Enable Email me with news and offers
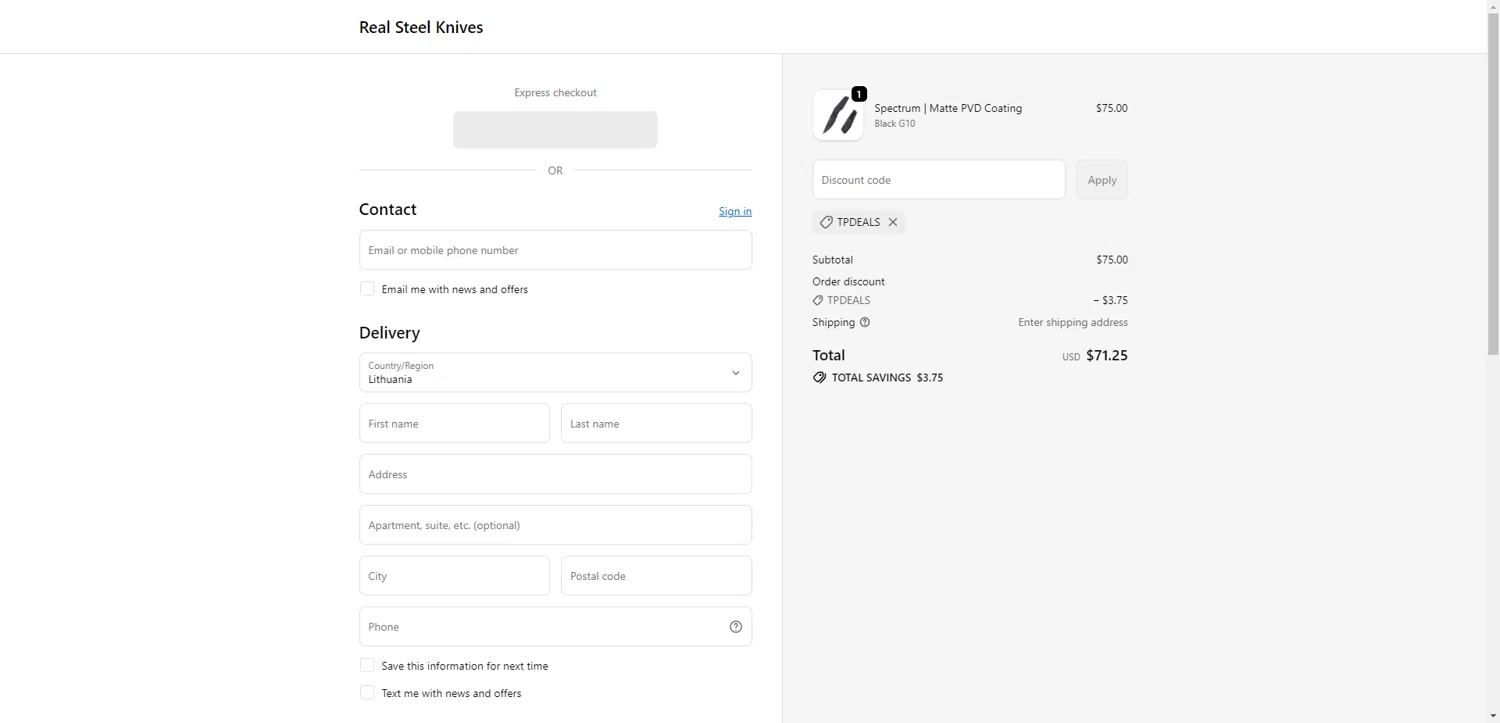Screen dimensions: 1500x723 tap(367, 289)
